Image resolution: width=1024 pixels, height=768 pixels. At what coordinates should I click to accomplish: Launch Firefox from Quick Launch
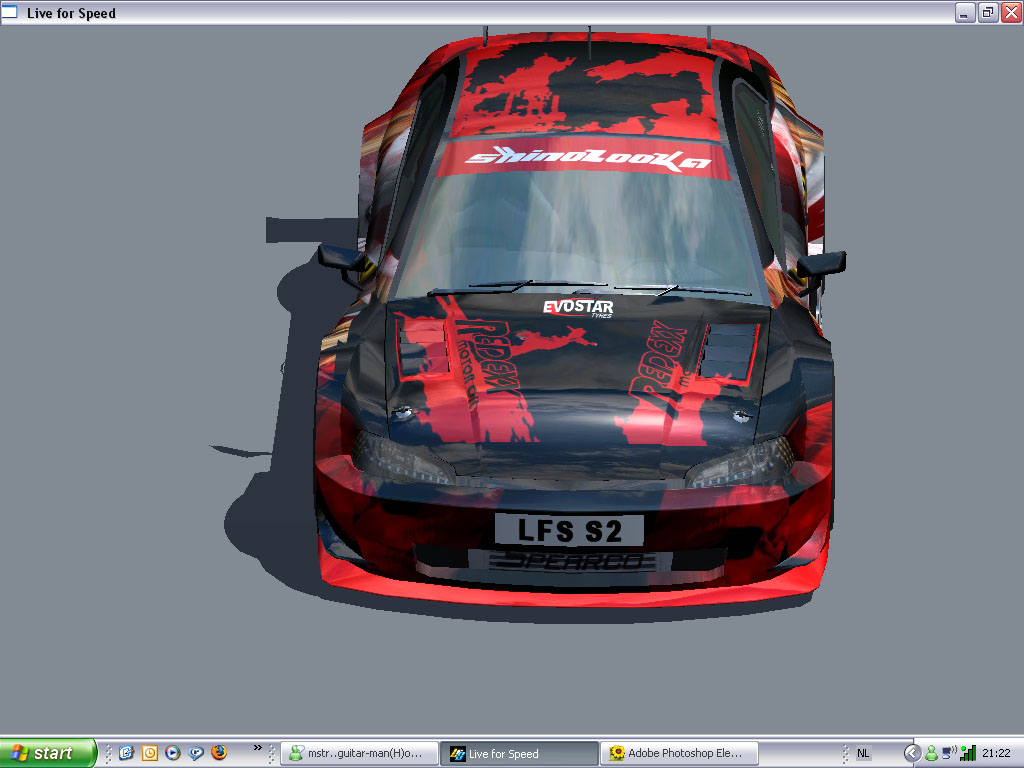[x=219, y=752]
